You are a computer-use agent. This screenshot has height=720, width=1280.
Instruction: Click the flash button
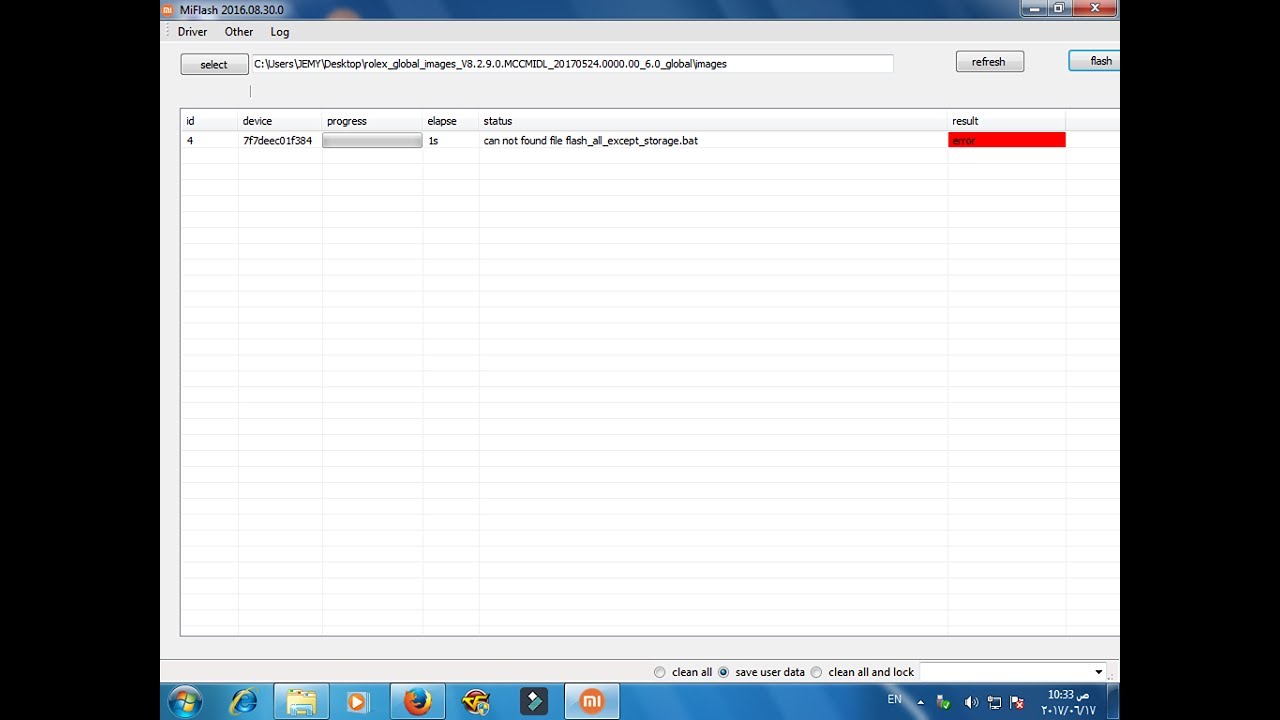coord(1095,61)
